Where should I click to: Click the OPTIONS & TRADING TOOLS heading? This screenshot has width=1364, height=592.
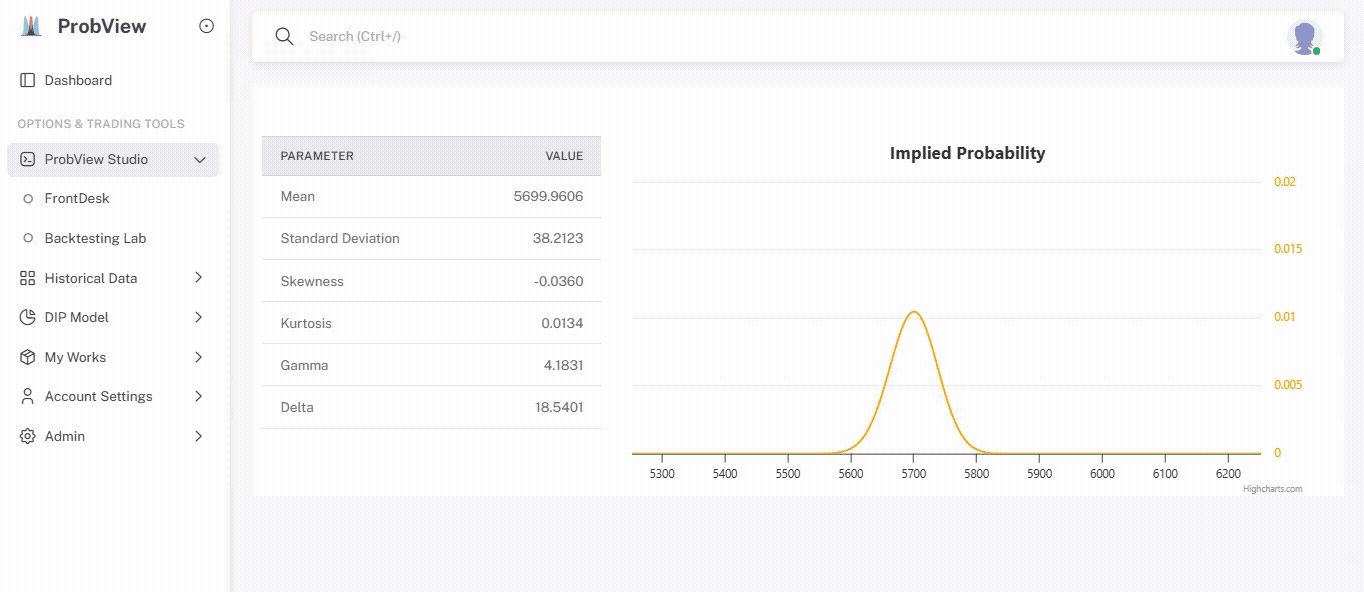tap(101, 124)
